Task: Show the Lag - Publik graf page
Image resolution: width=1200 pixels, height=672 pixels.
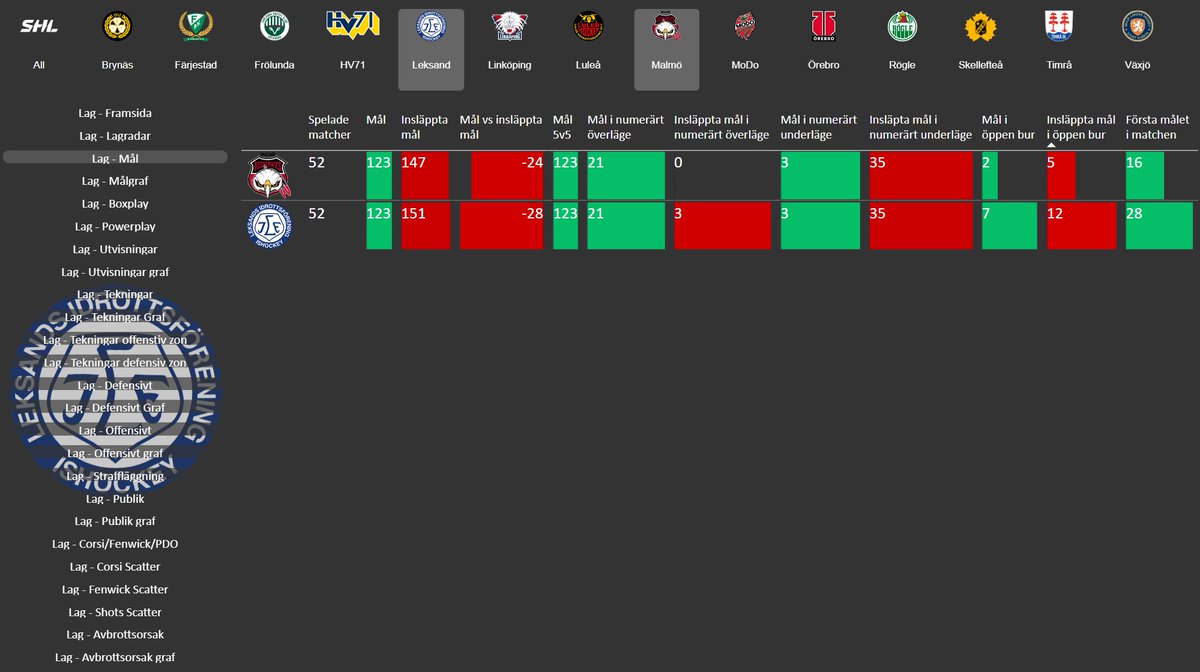Action: (115, 521)
